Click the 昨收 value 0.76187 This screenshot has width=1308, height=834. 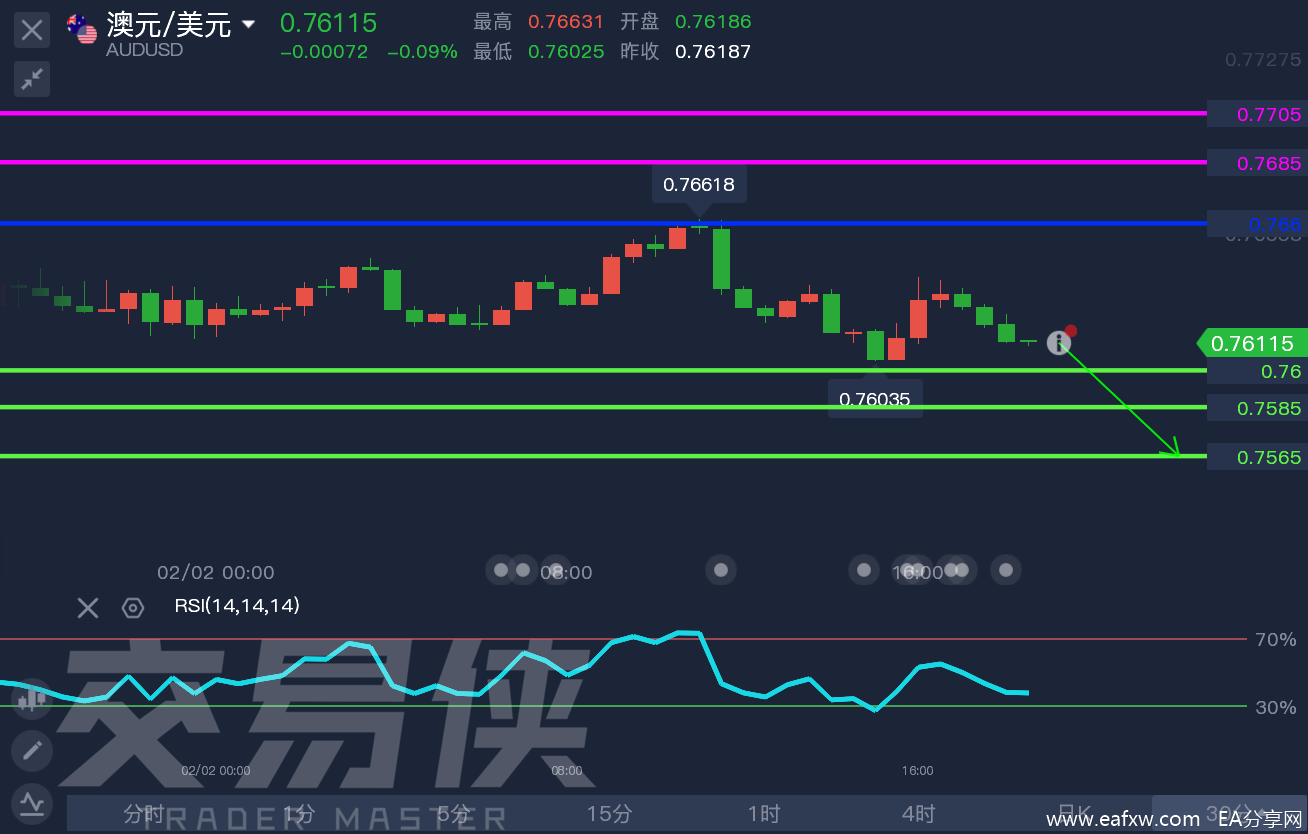713,52
